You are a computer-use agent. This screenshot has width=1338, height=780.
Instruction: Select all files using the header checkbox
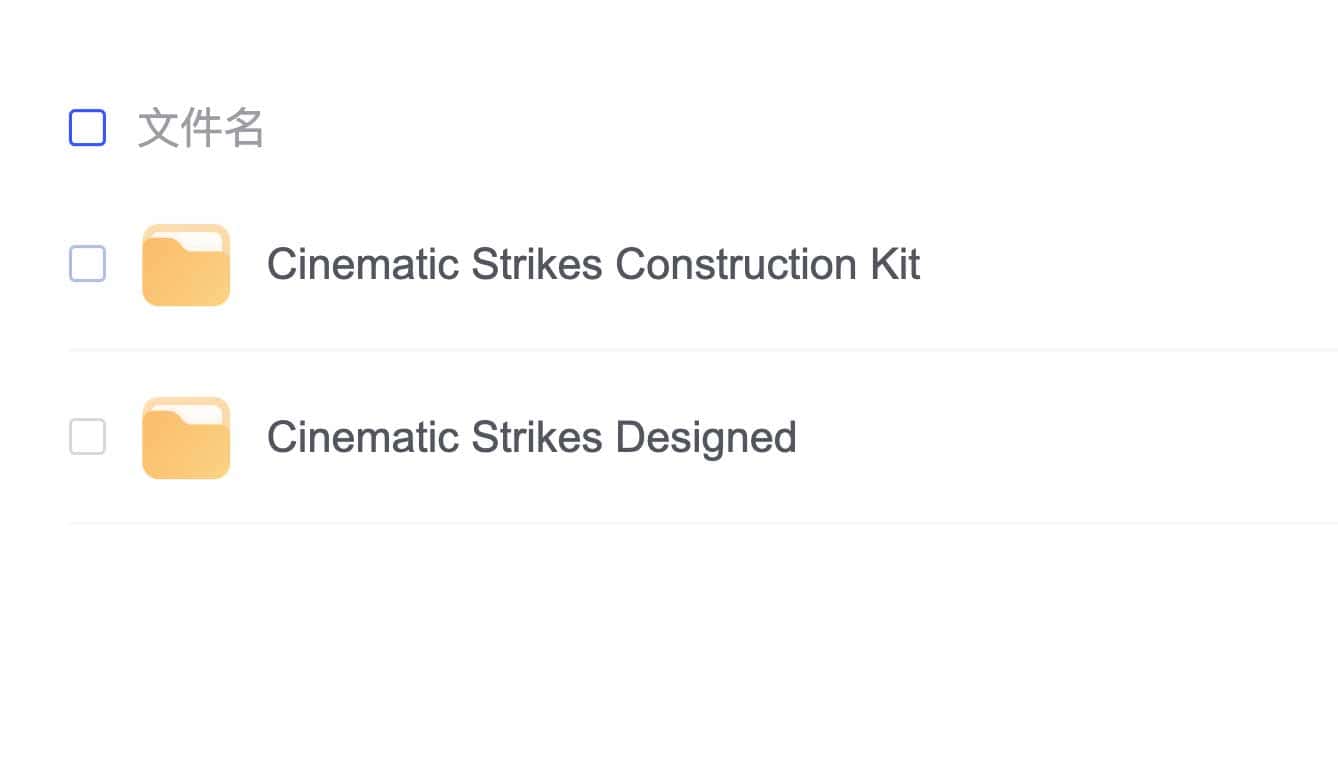coord(87,128)
